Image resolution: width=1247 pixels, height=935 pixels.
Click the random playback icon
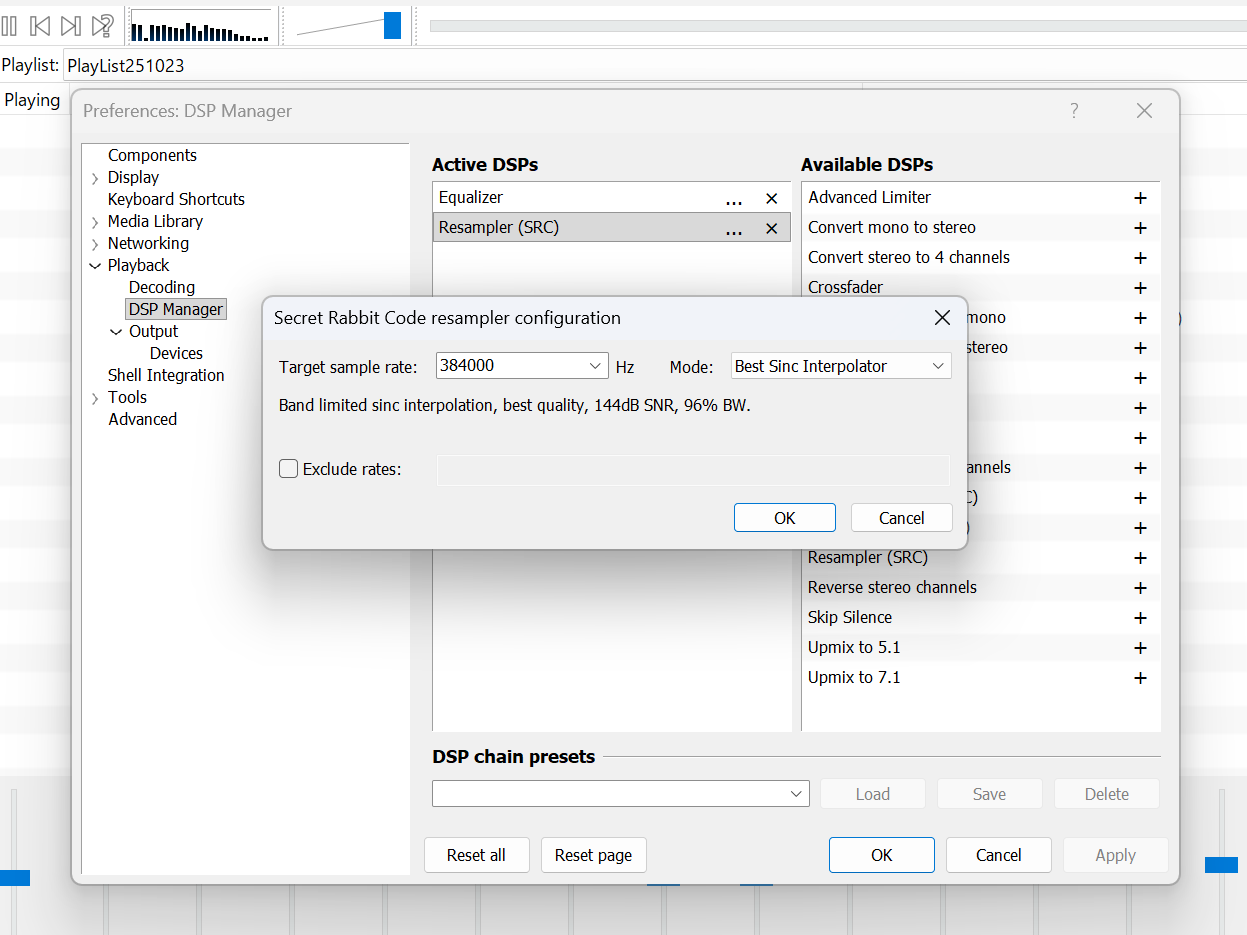point(102,26)
